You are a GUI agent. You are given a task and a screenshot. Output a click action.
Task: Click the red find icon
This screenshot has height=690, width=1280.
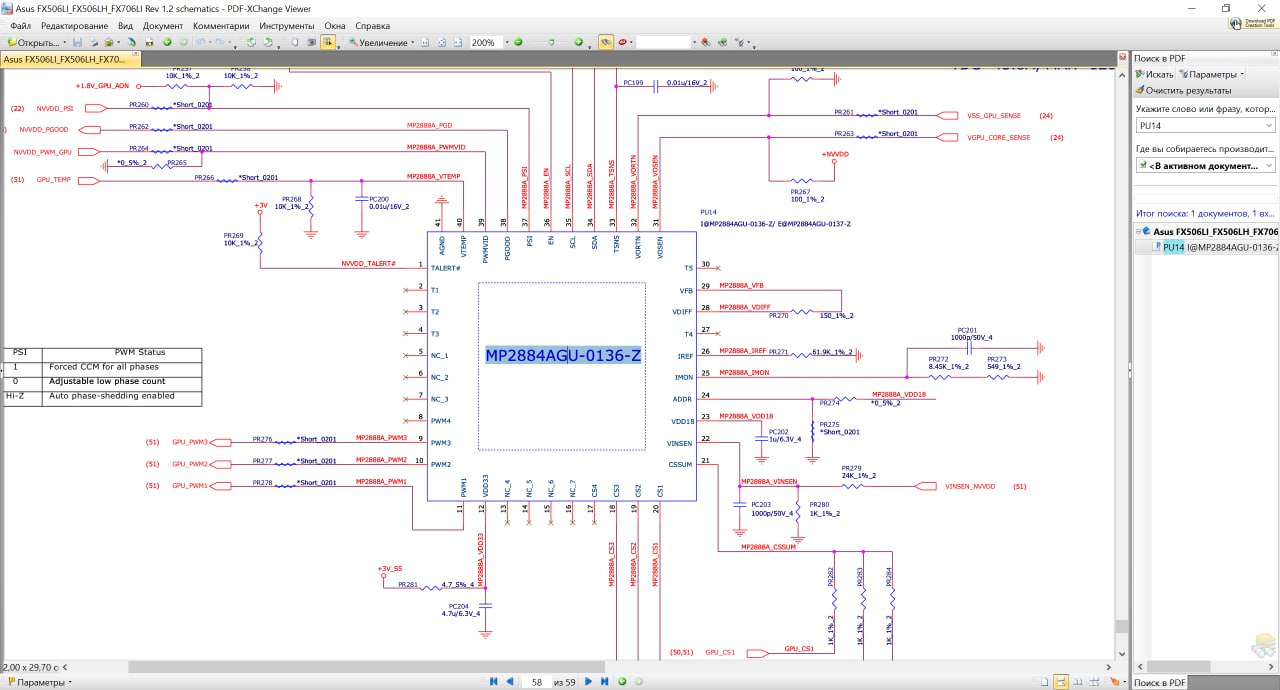click(x=622, y=43)
